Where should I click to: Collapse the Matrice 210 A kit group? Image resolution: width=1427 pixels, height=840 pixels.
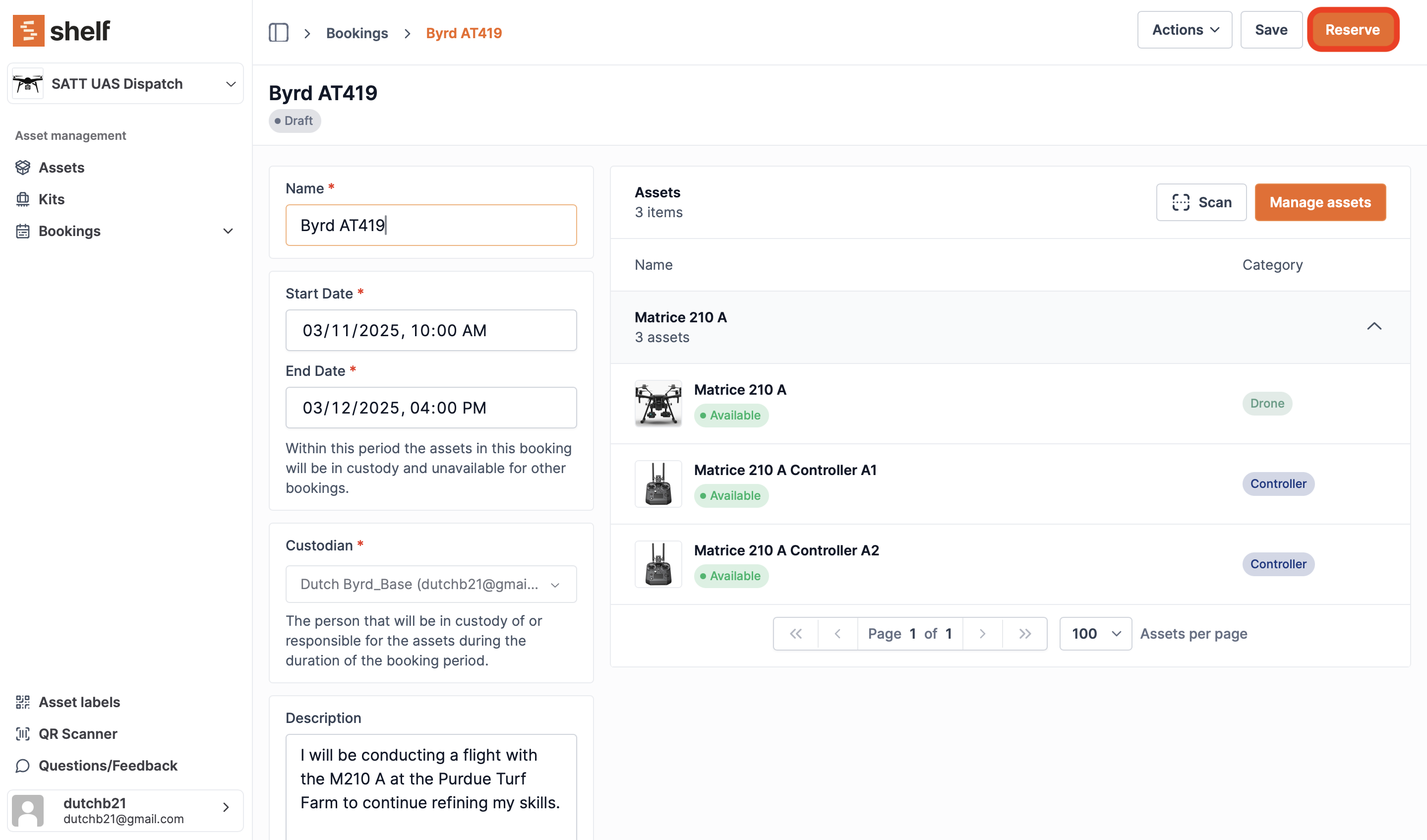click(1373, 326)
